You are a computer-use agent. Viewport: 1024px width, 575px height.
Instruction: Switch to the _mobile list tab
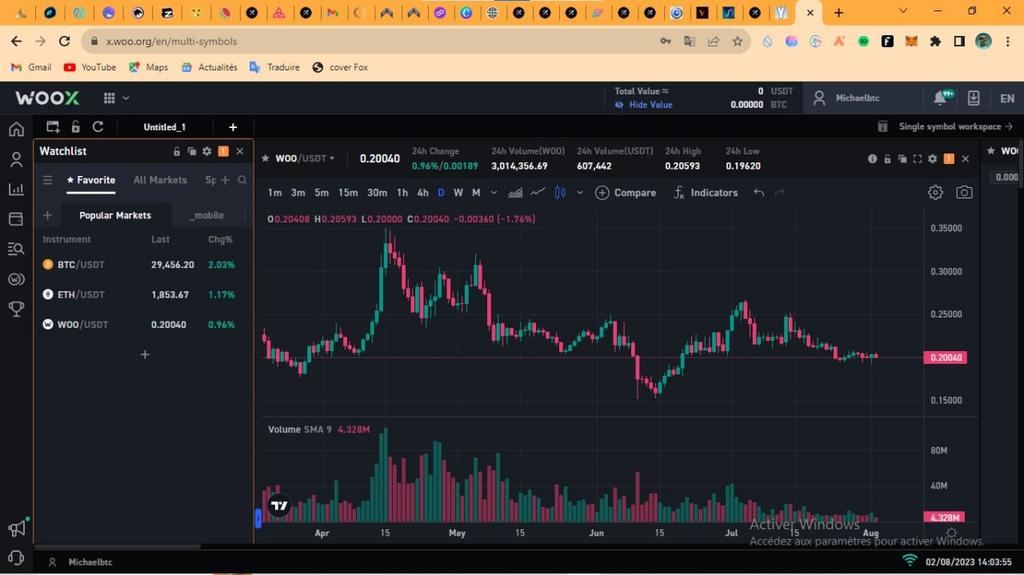pyautogui.click(x=208, y=215)
